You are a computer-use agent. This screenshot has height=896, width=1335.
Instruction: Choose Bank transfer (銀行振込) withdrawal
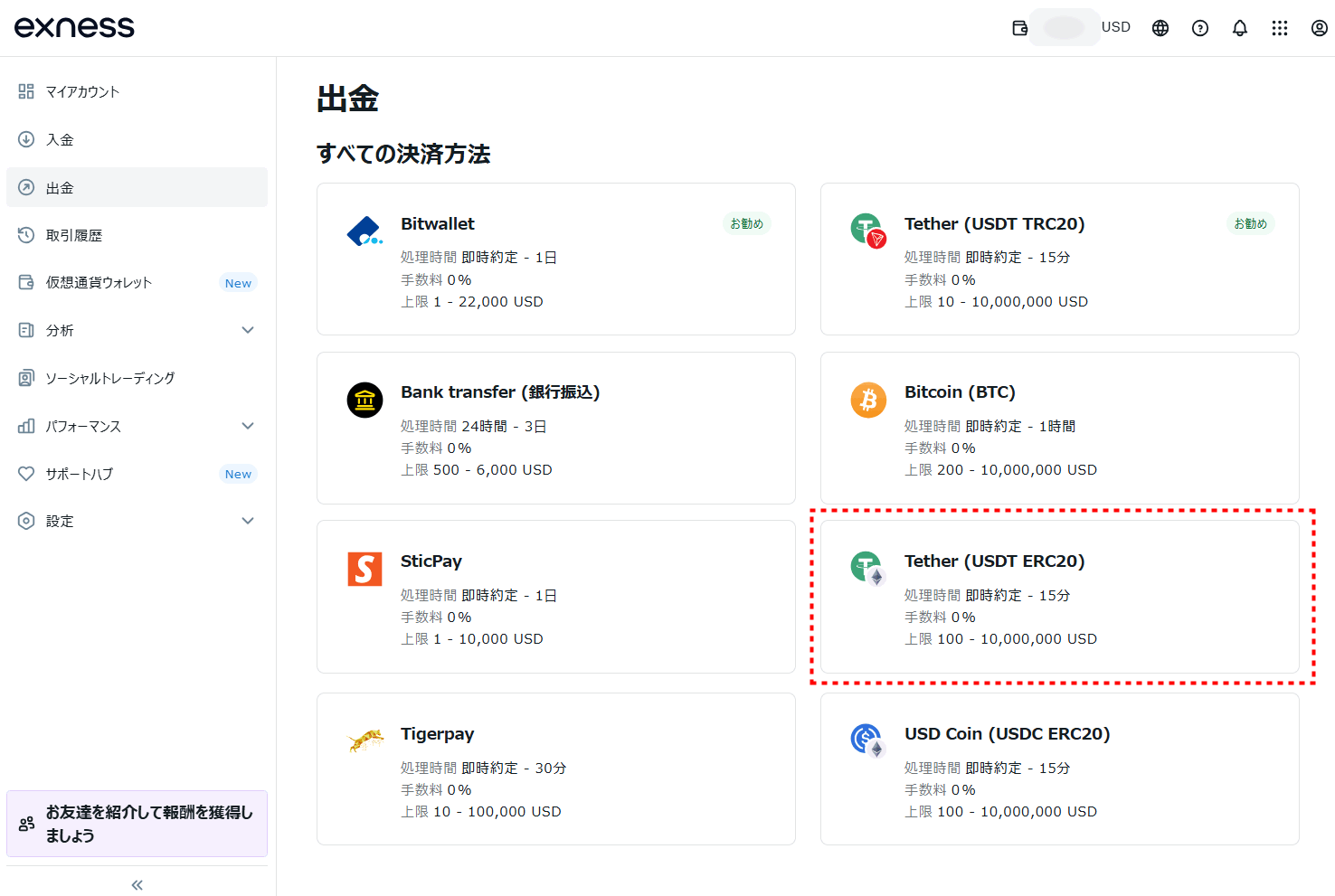(556, 428)
